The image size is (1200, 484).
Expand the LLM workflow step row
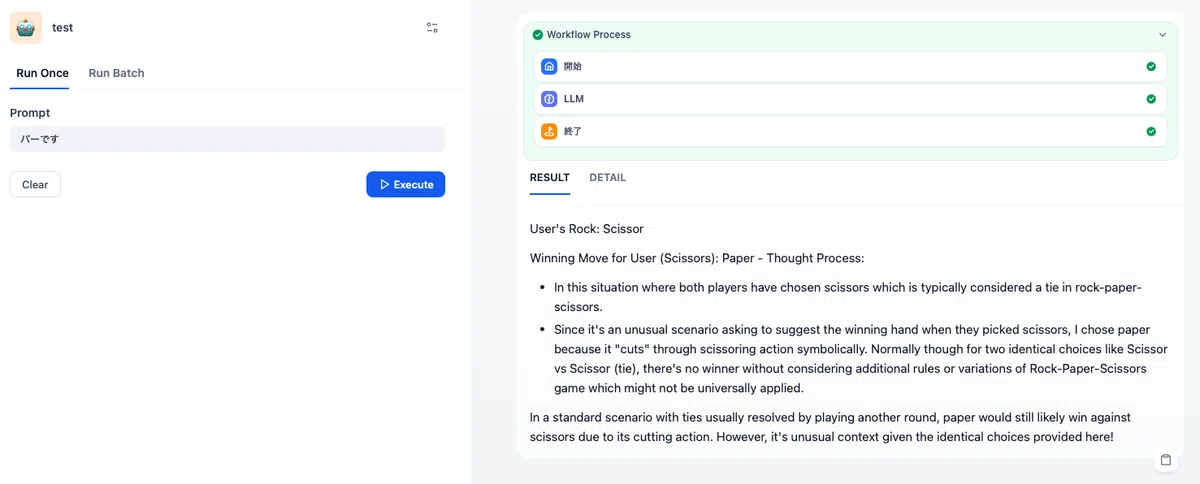point(849,99)
